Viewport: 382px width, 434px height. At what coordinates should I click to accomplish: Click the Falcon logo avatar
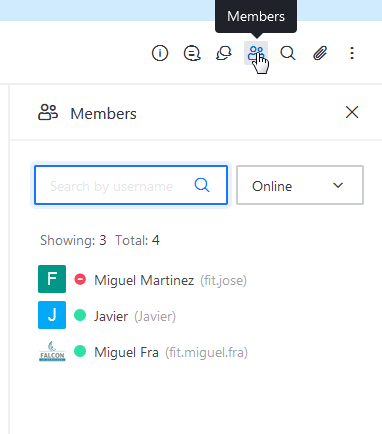click(52, 351)
